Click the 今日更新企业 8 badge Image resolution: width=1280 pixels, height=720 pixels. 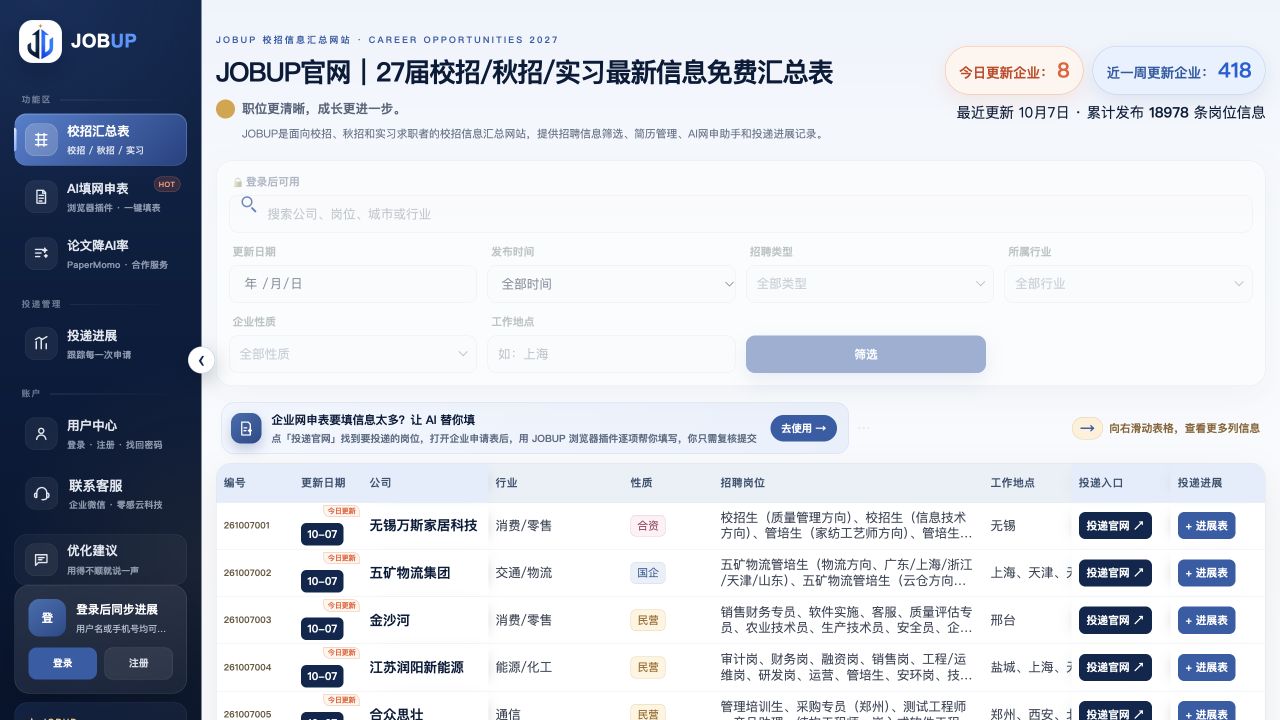pos(1014,71)
